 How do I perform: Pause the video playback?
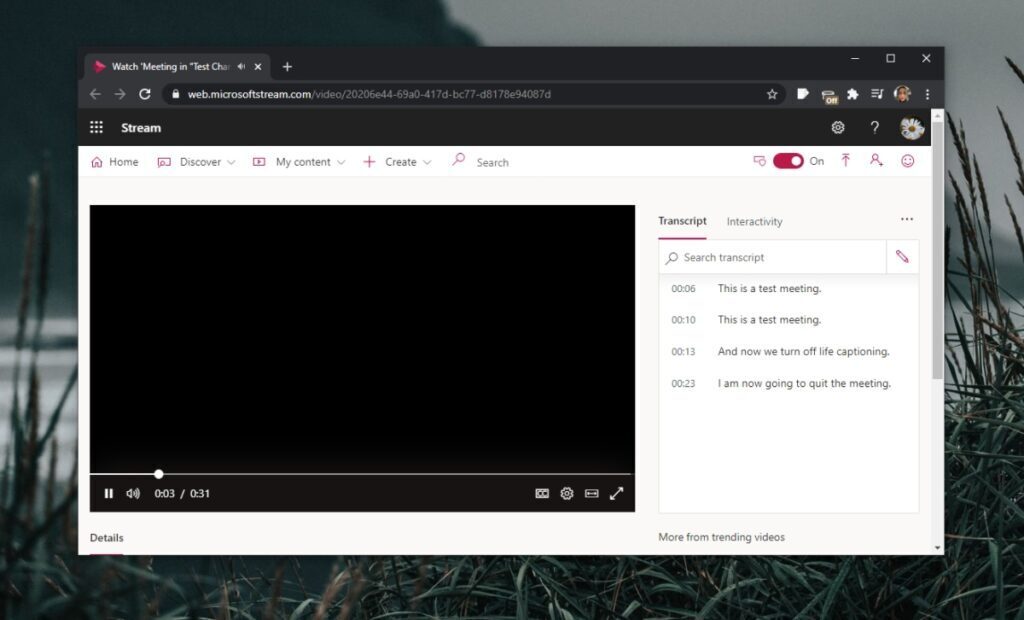click(x=109, y=493)
